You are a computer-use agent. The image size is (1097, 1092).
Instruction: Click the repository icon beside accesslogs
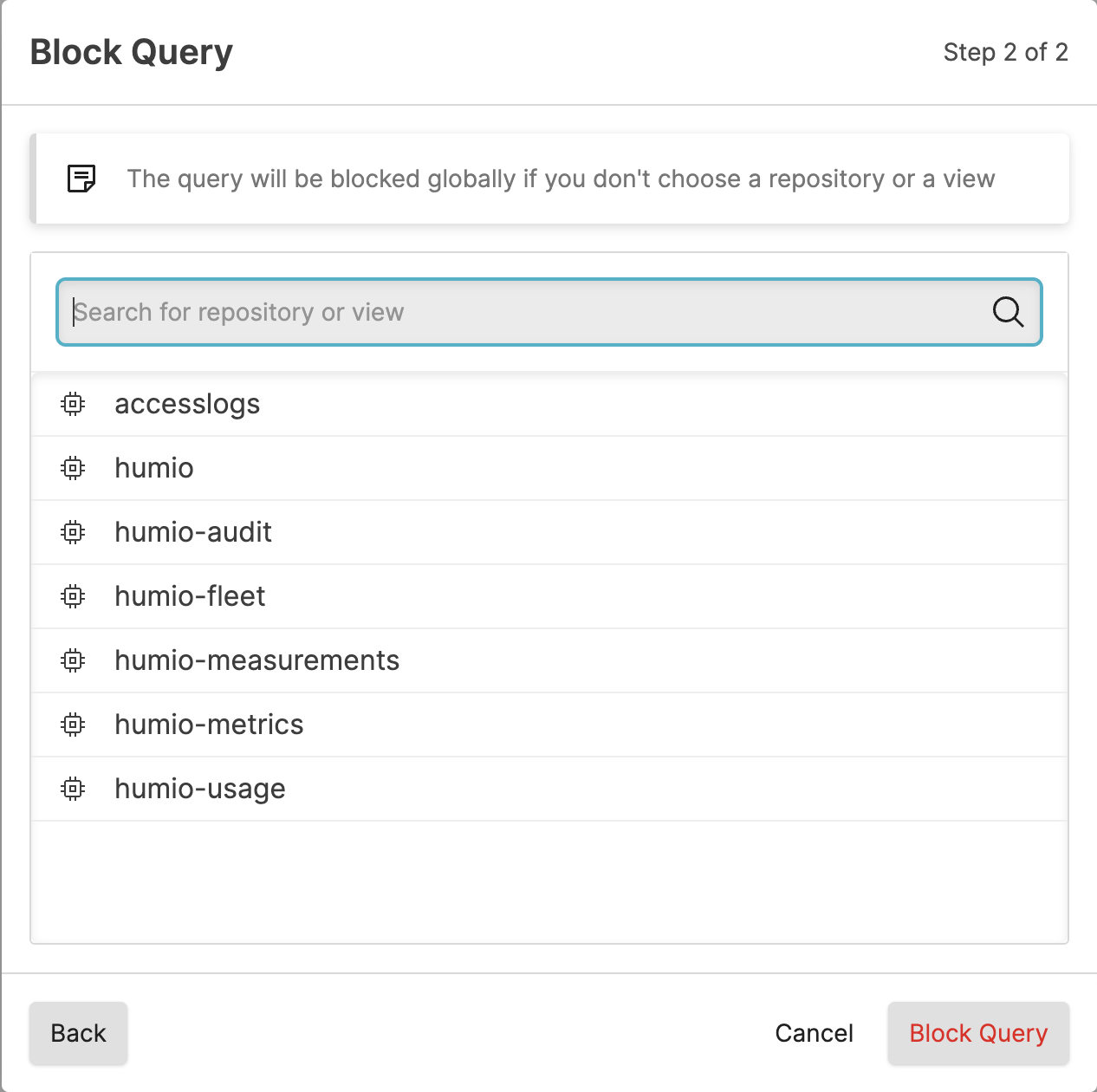73,404
